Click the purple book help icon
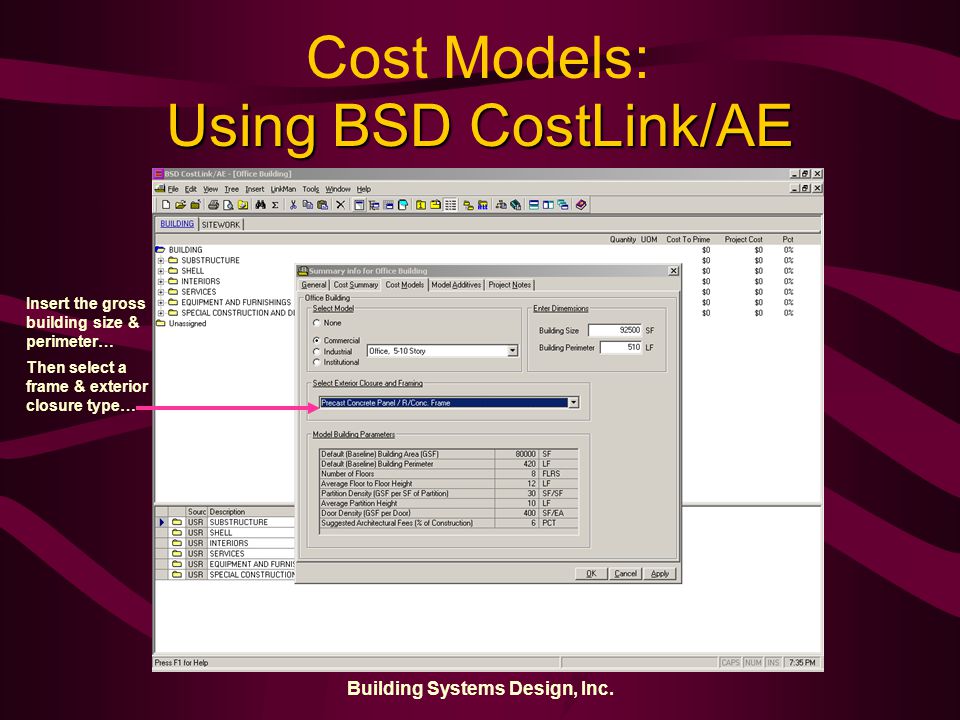 coord(581,204)
